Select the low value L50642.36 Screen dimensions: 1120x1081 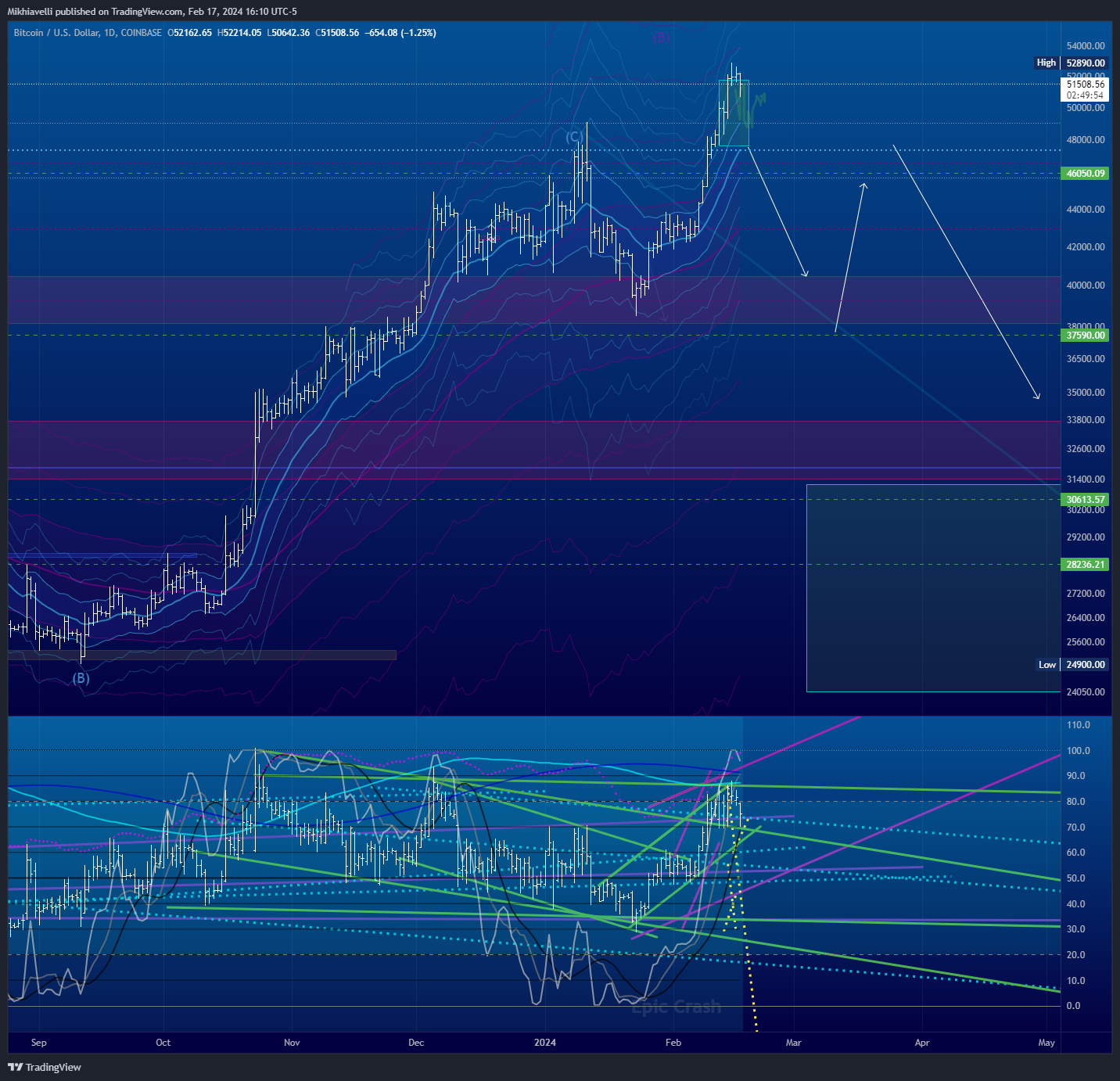coord(289,33)
